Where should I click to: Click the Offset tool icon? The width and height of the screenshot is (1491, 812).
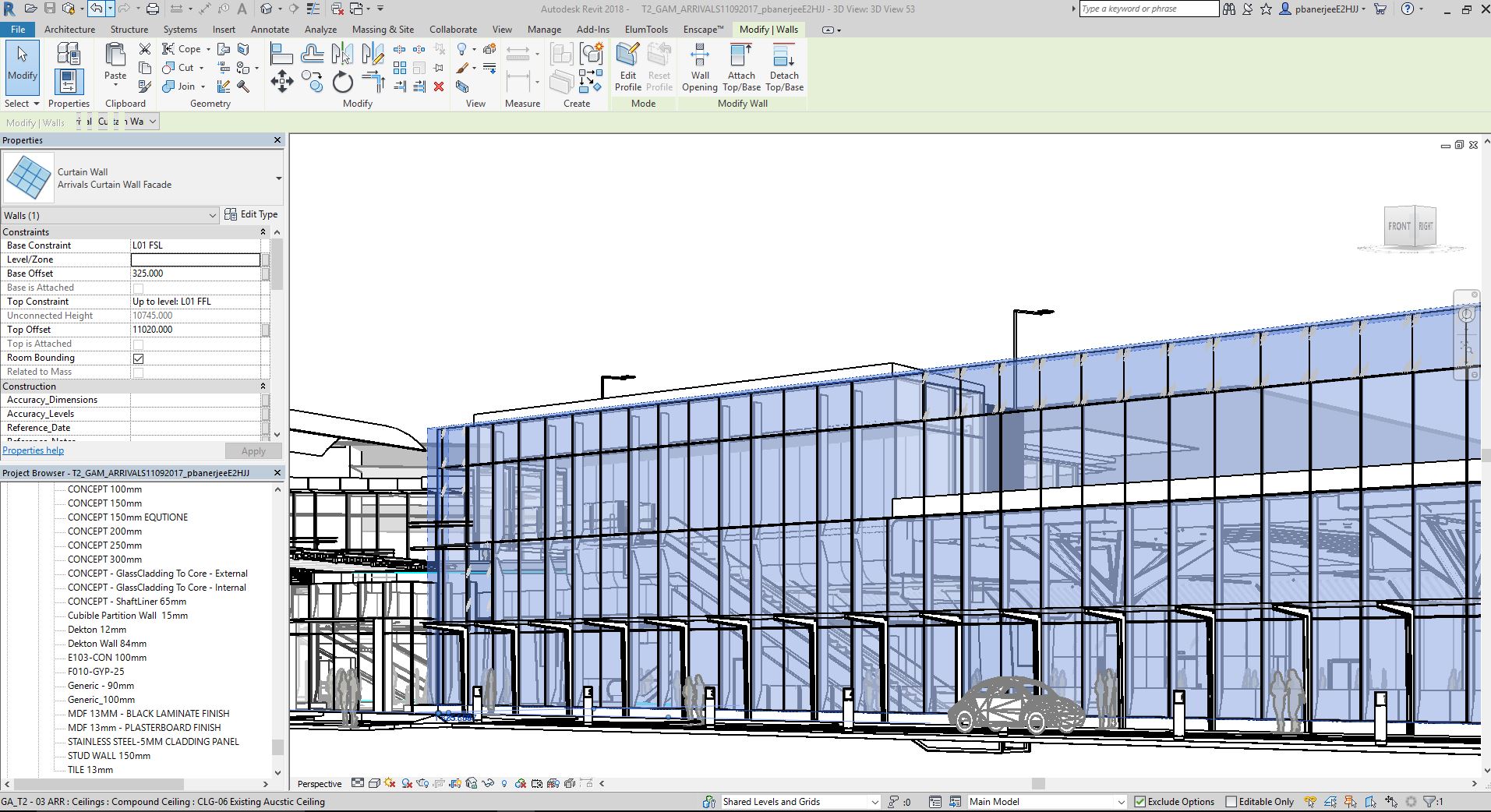coord(312,53)
